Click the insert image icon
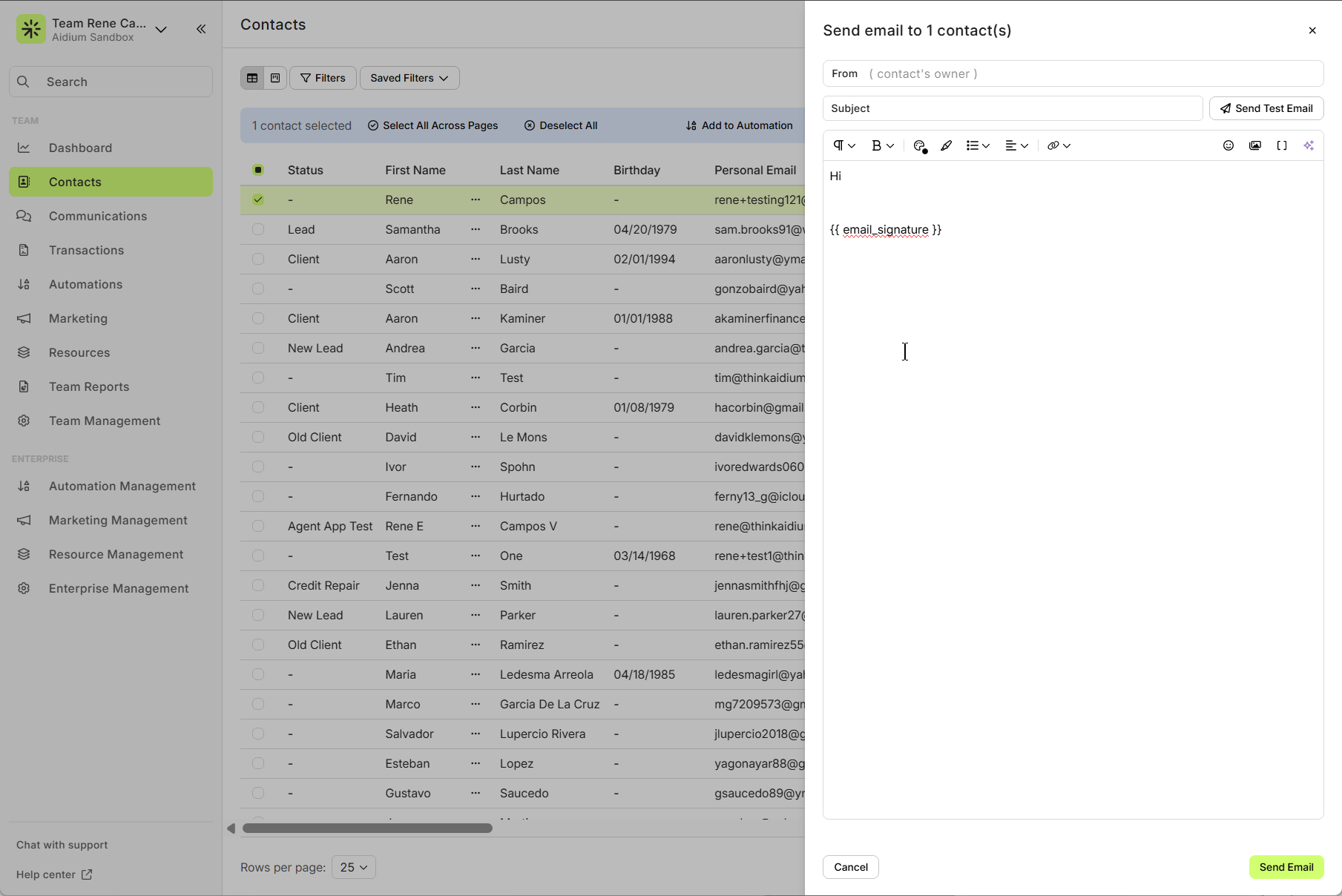Image resolution: width=1342 pixels, height=896 pixels. [x=1255, y=145]
